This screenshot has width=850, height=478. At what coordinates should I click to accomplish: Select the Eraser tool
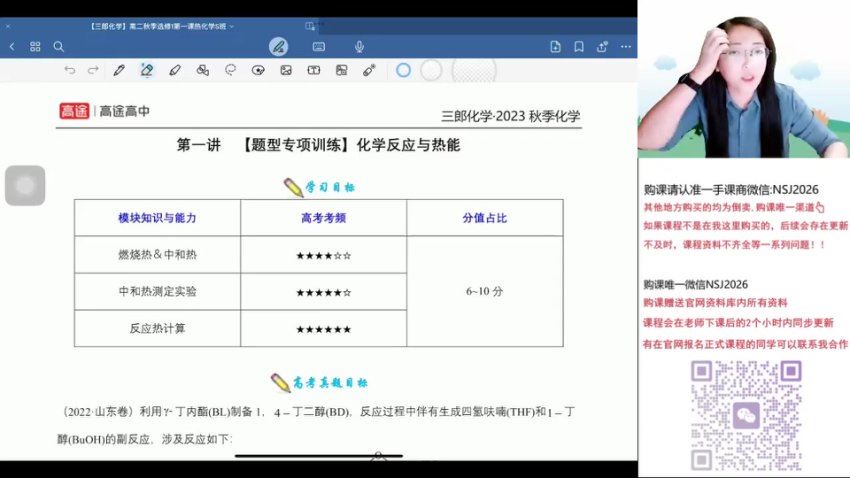coord(146,70)
